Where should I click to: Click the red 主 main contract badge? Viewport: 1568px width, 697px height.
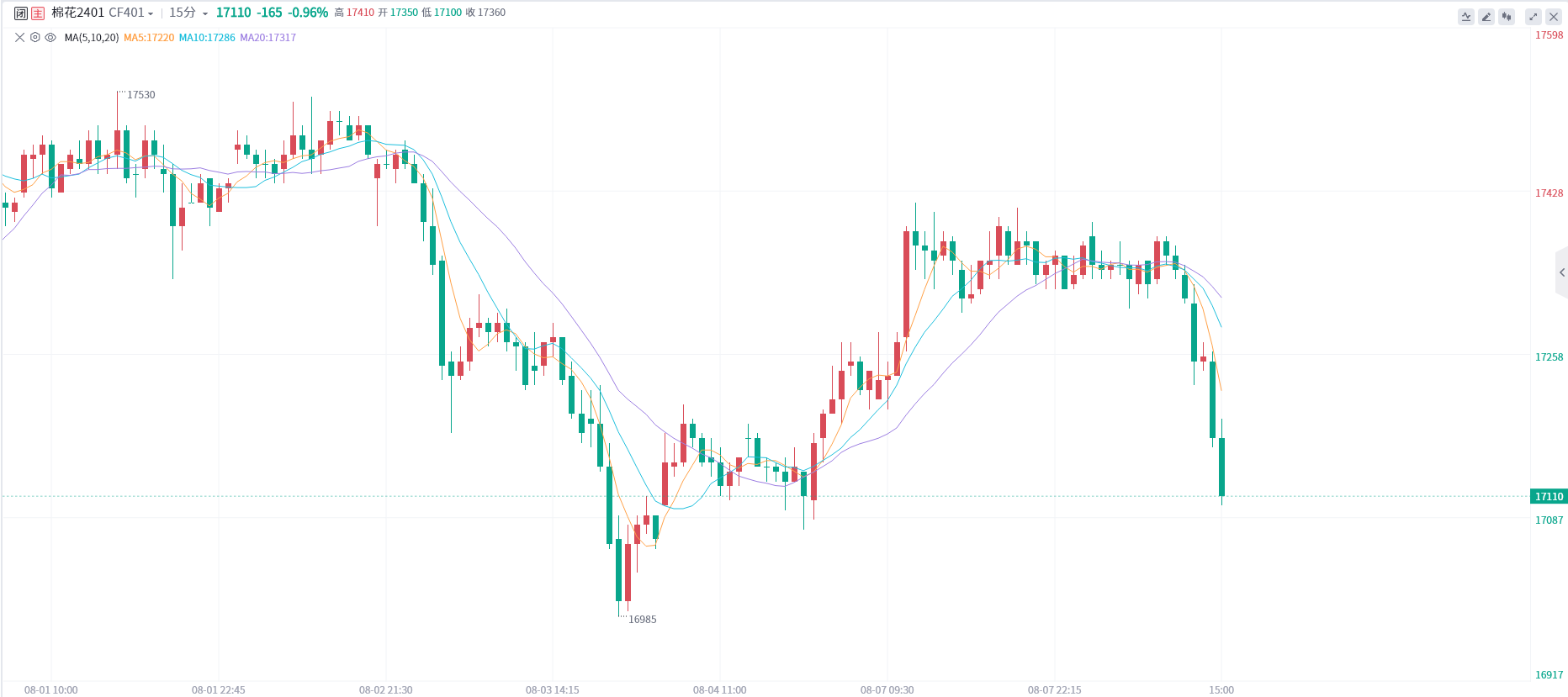pos(38,13)
